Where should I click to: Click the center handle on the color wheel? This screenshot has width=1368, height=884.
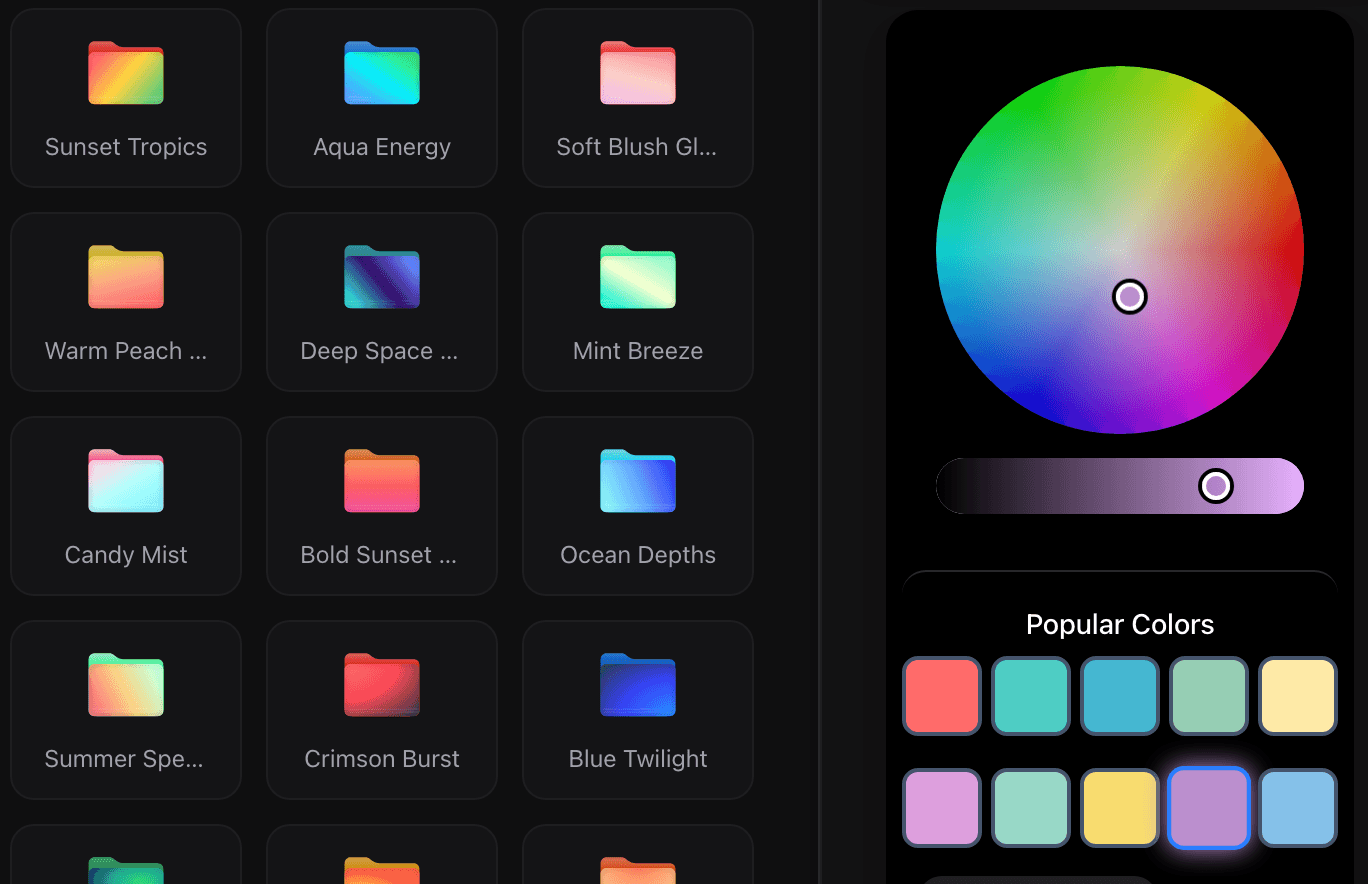(x=1130, y=296)
